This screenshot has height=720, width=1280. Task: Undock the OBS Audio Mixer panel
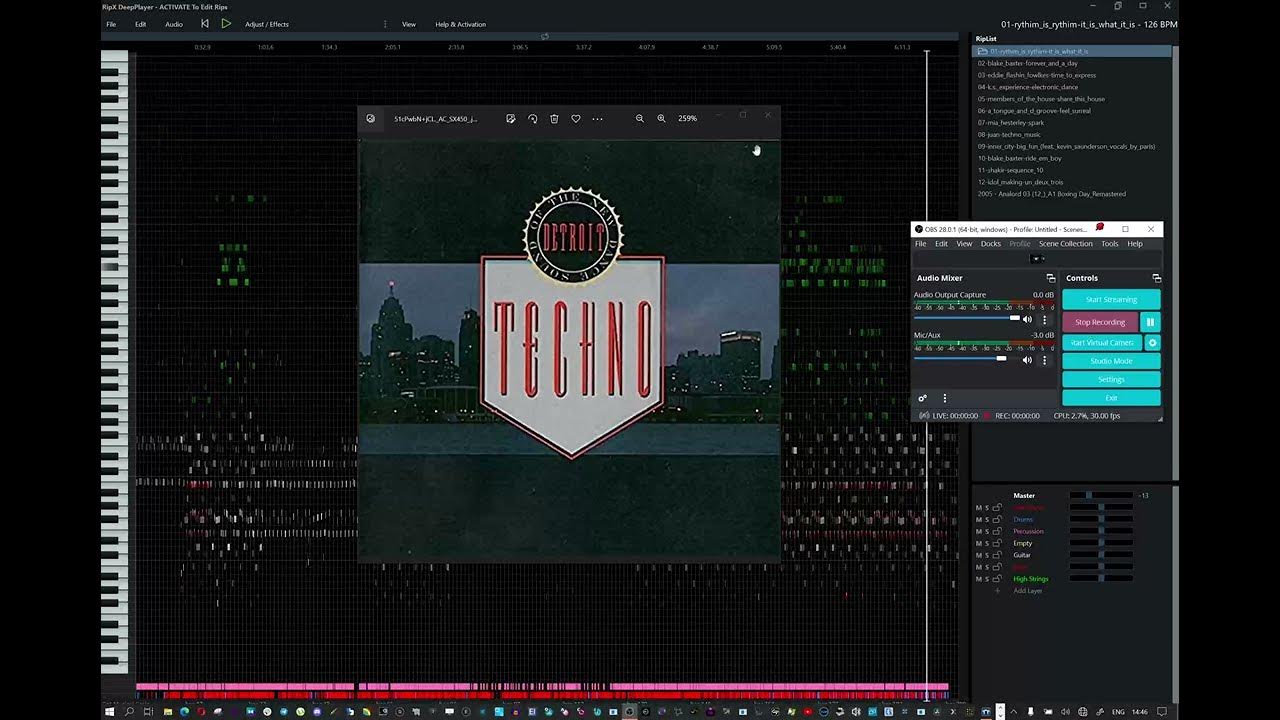(x=1050, y=278)
